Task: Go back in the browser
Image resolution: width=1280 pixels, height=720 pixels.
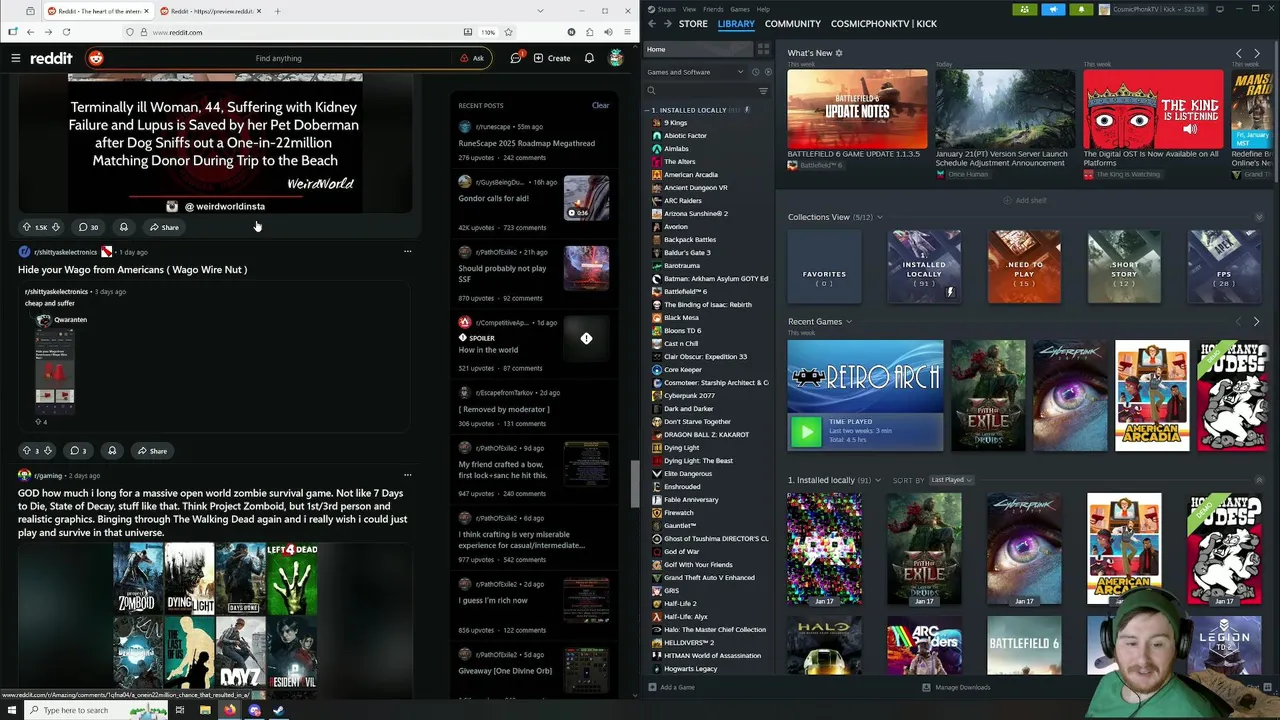Action: [x=30, y=32]
